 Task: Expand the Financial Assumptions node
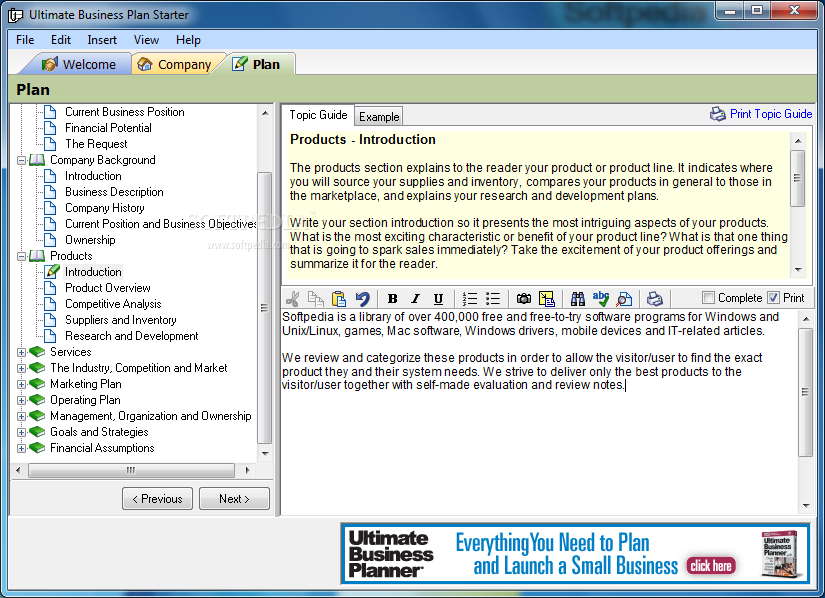(22, 449)
